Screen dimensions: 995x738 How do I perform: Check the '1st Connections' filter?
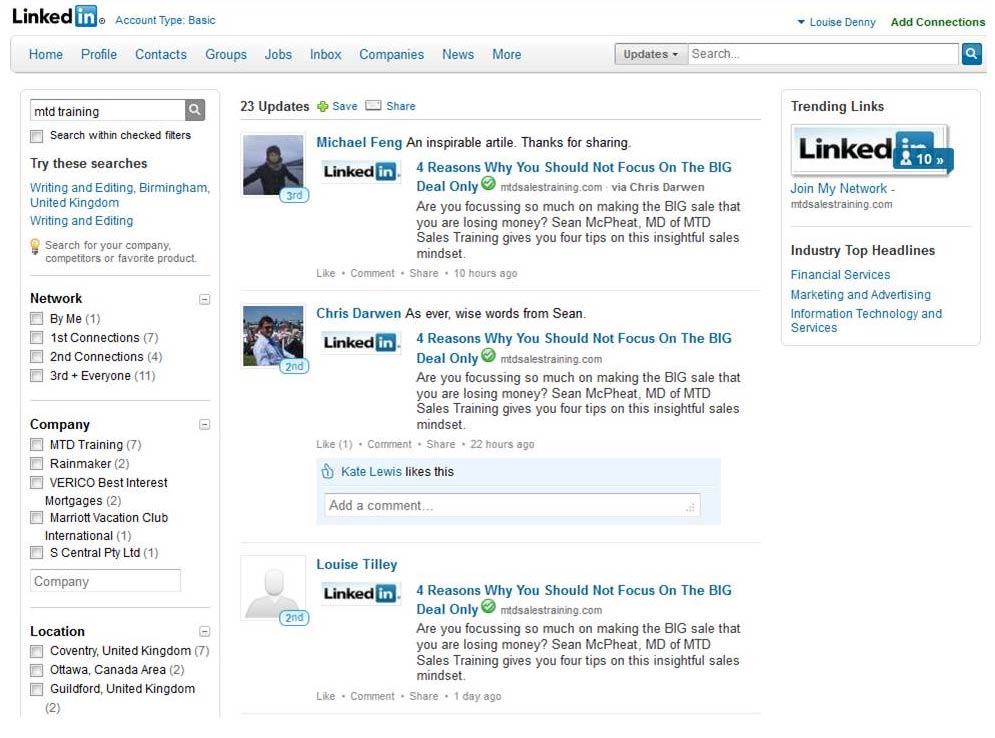[37, 338]
